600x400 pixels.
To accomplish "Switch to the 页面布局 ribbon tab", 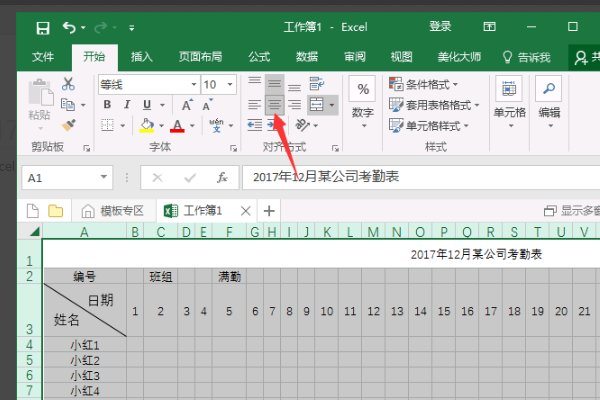I will click(x=201, y=57).
